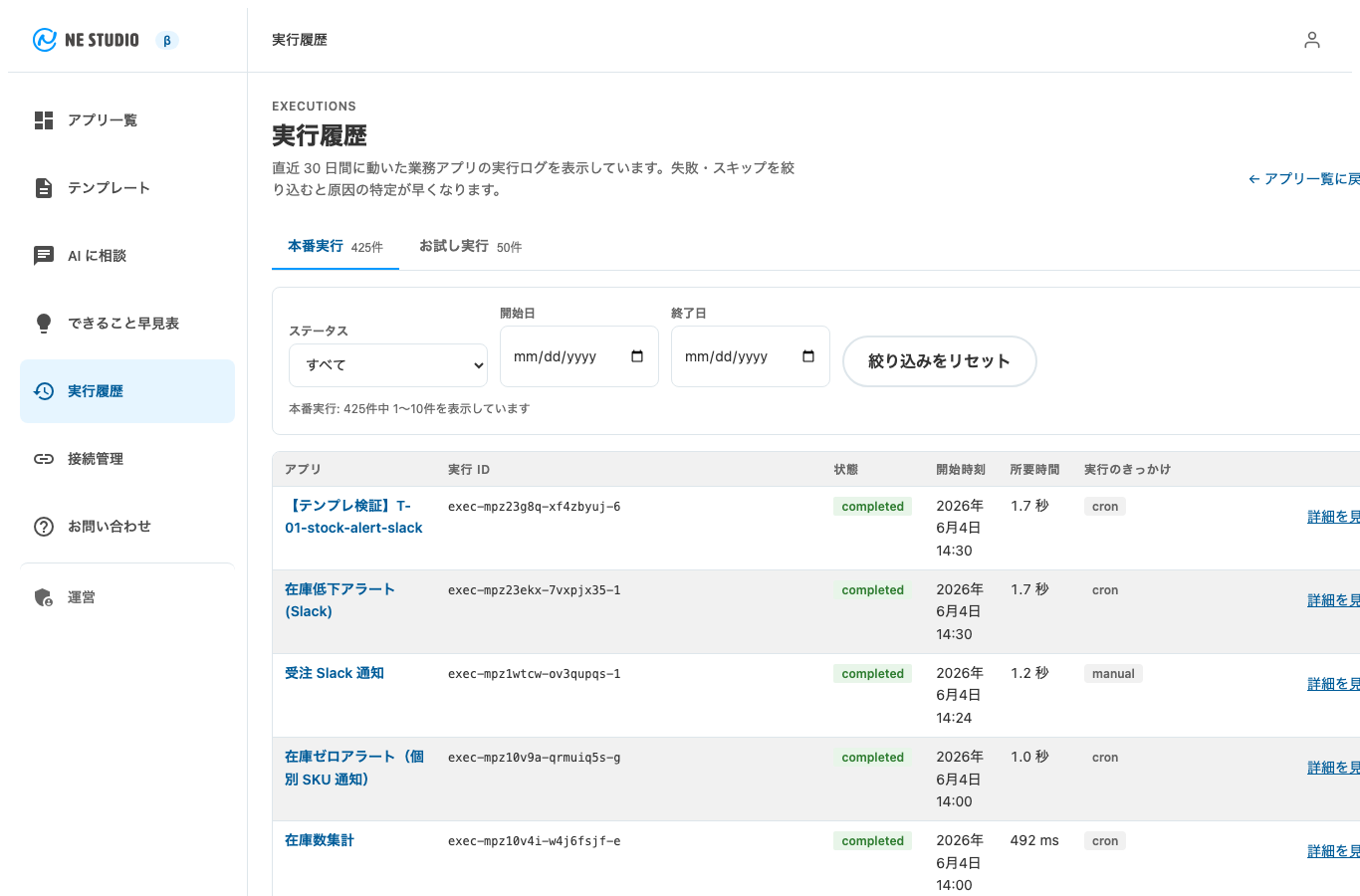The height and width of the screenshot is (896, 1360).
Task: Open 在庫ゼロアラート（個別 SKU 通知）link
Action: (x=354, y=768)
